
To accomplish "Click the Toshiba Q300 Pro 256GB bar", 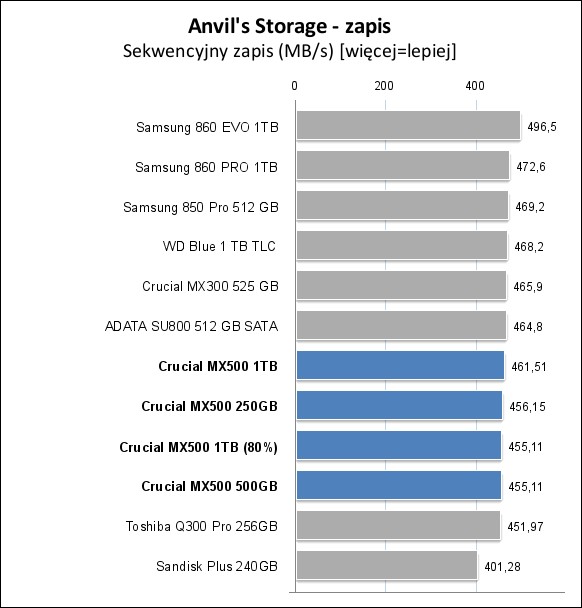I will click(399, 525).
